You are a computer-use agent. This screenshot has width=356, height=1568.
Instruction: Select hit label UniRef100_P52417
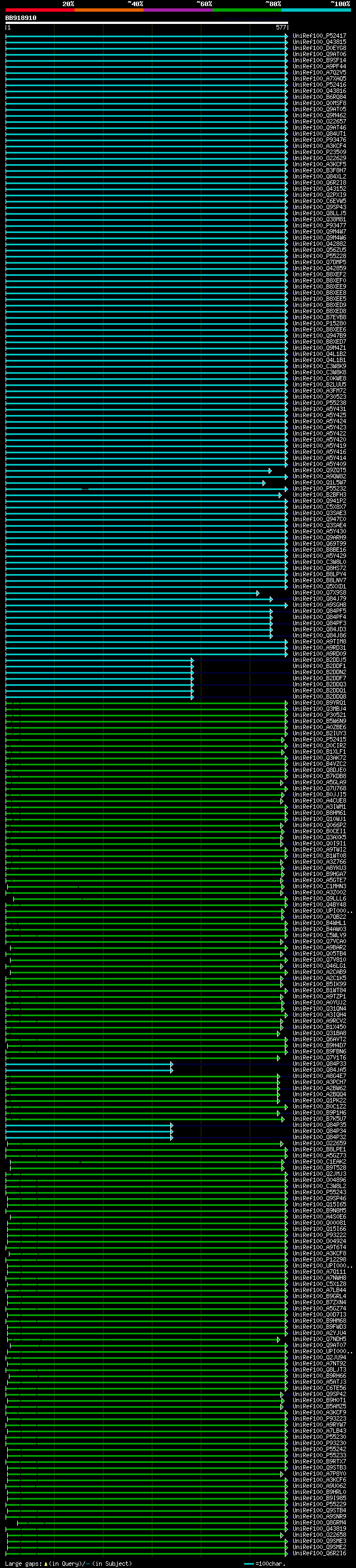point(319,36)
